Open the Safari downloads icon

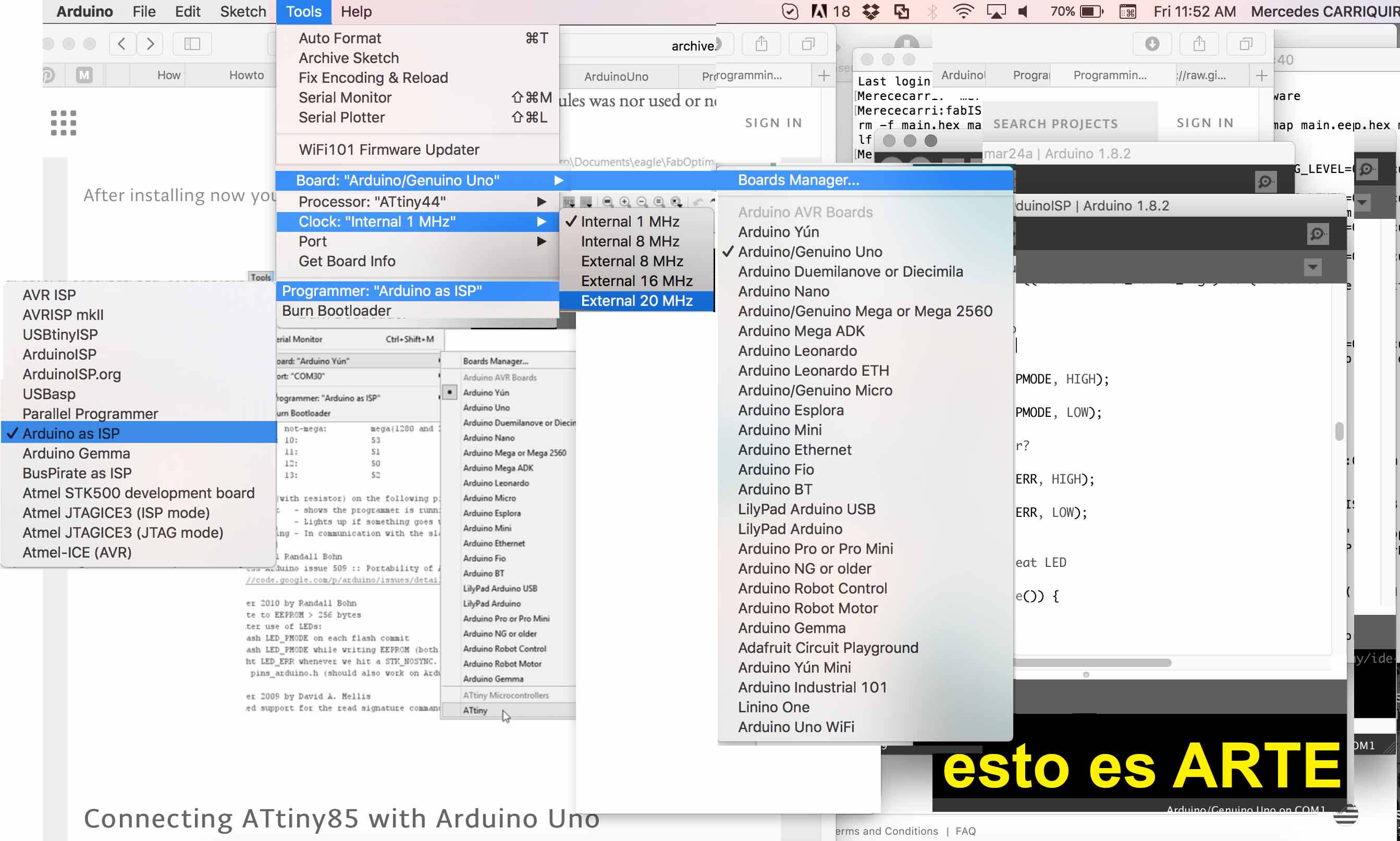point(1152,44)
